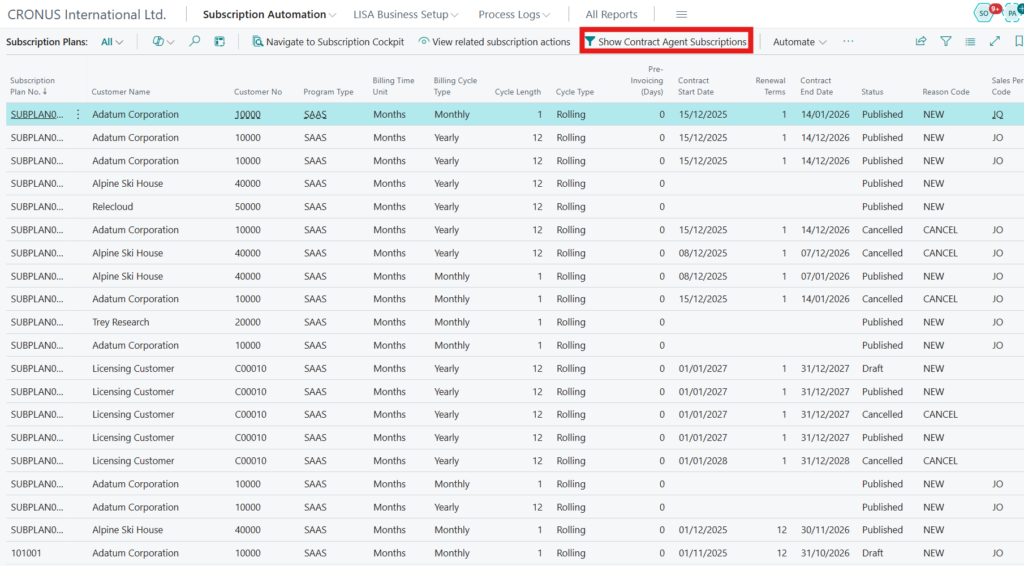Click Navigate to Subscription Cockpit

click(328, 42)
